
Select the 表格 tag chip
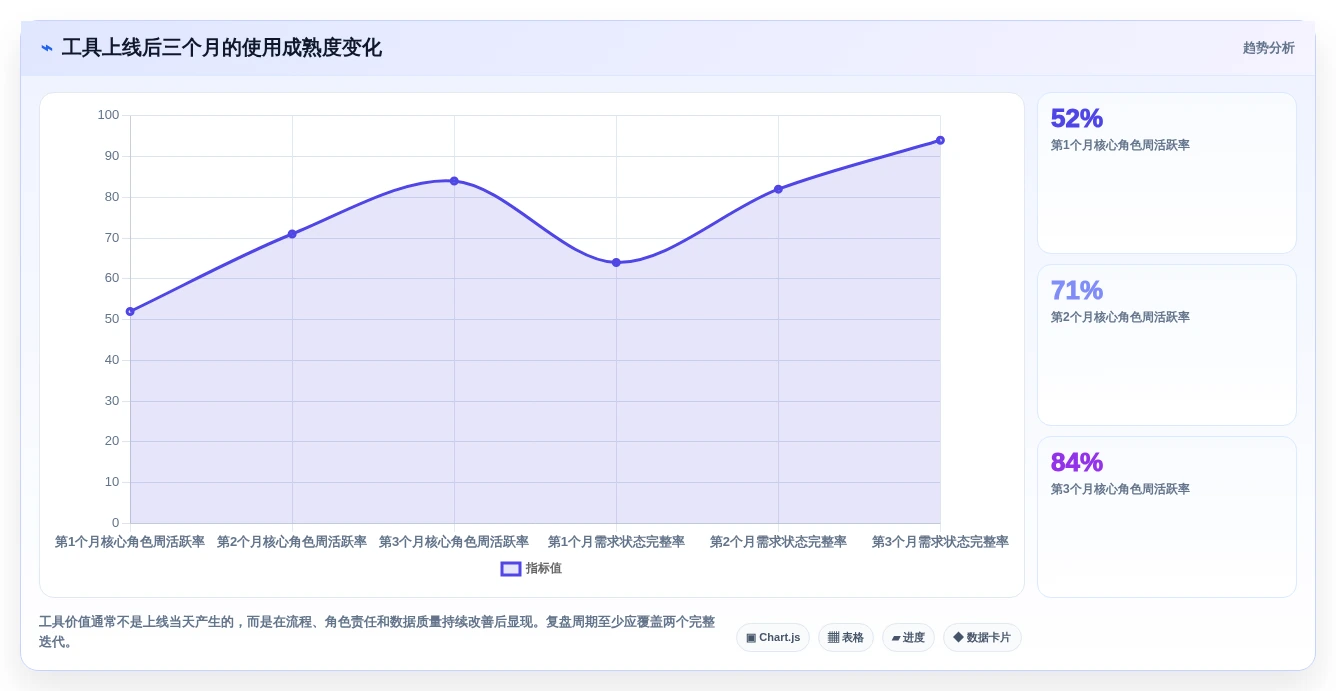tap(846, 638)
